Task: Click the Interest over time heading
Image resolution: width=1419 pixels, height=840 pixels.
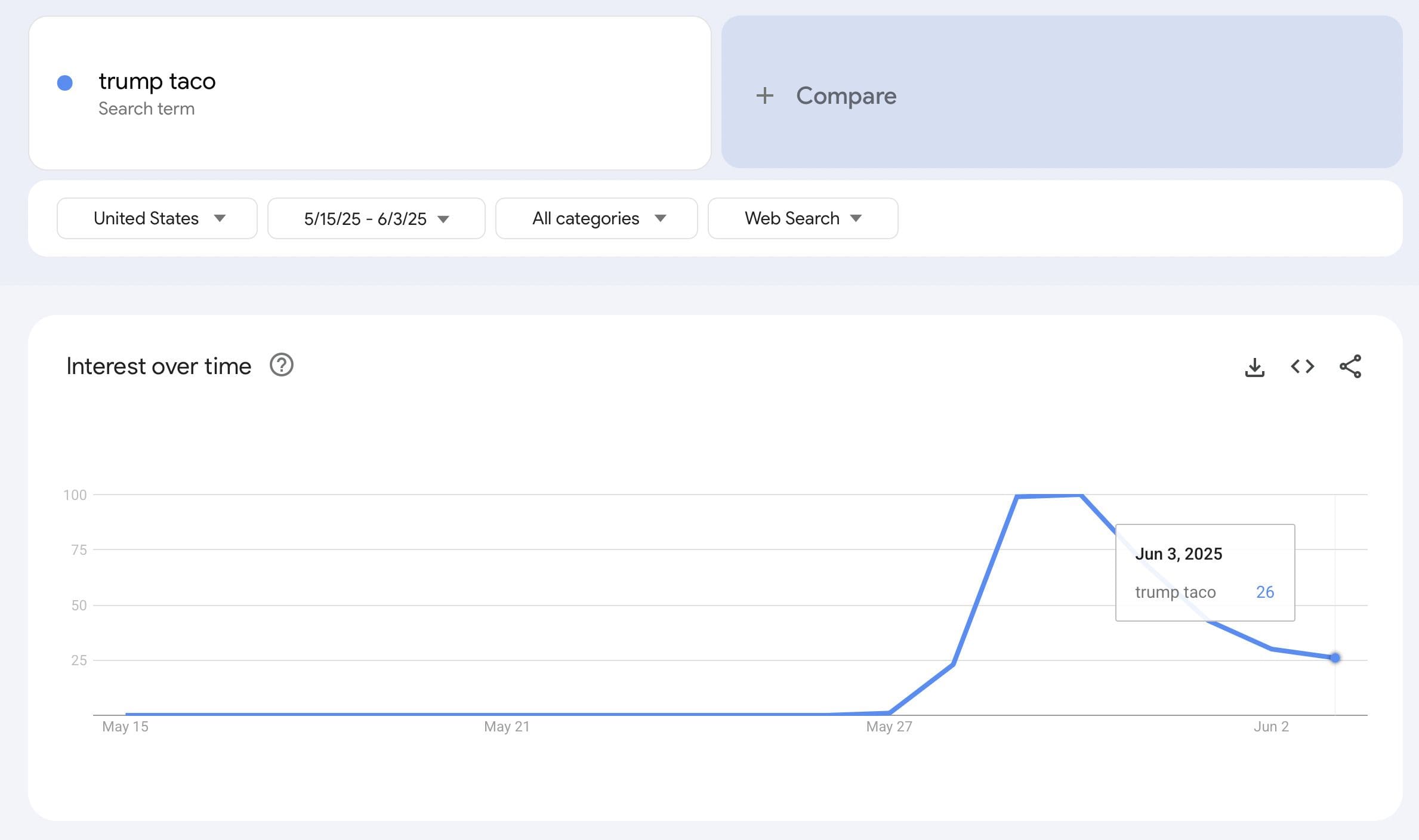Action: pos(159,366)
